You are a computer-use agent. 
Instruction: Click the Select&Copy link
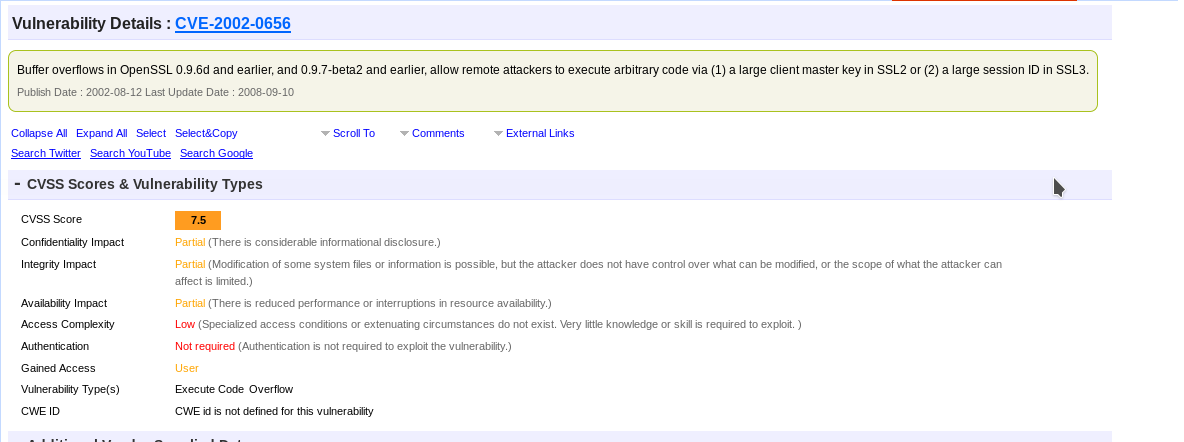(x=206, y=133)
